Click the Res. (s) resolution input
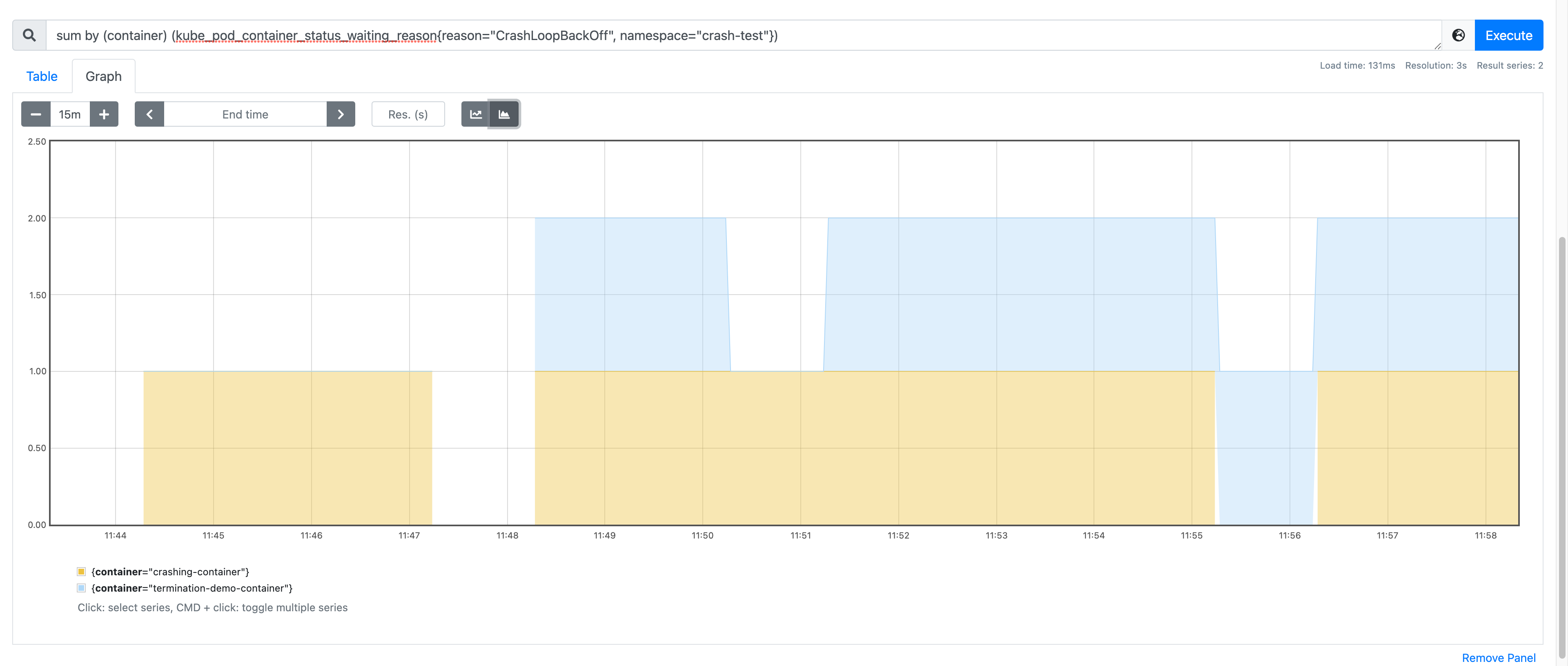 (x=408, y=114)
